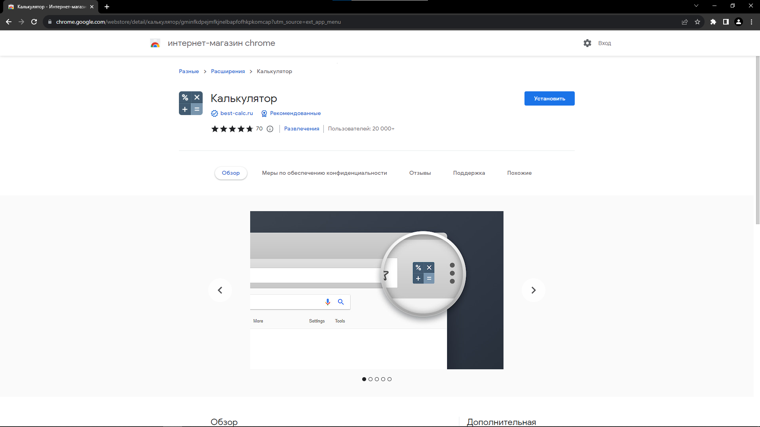The width and height of the screenshot is (760, 427).
Task: Select the first carousel dot
Action: click(364, 379)
